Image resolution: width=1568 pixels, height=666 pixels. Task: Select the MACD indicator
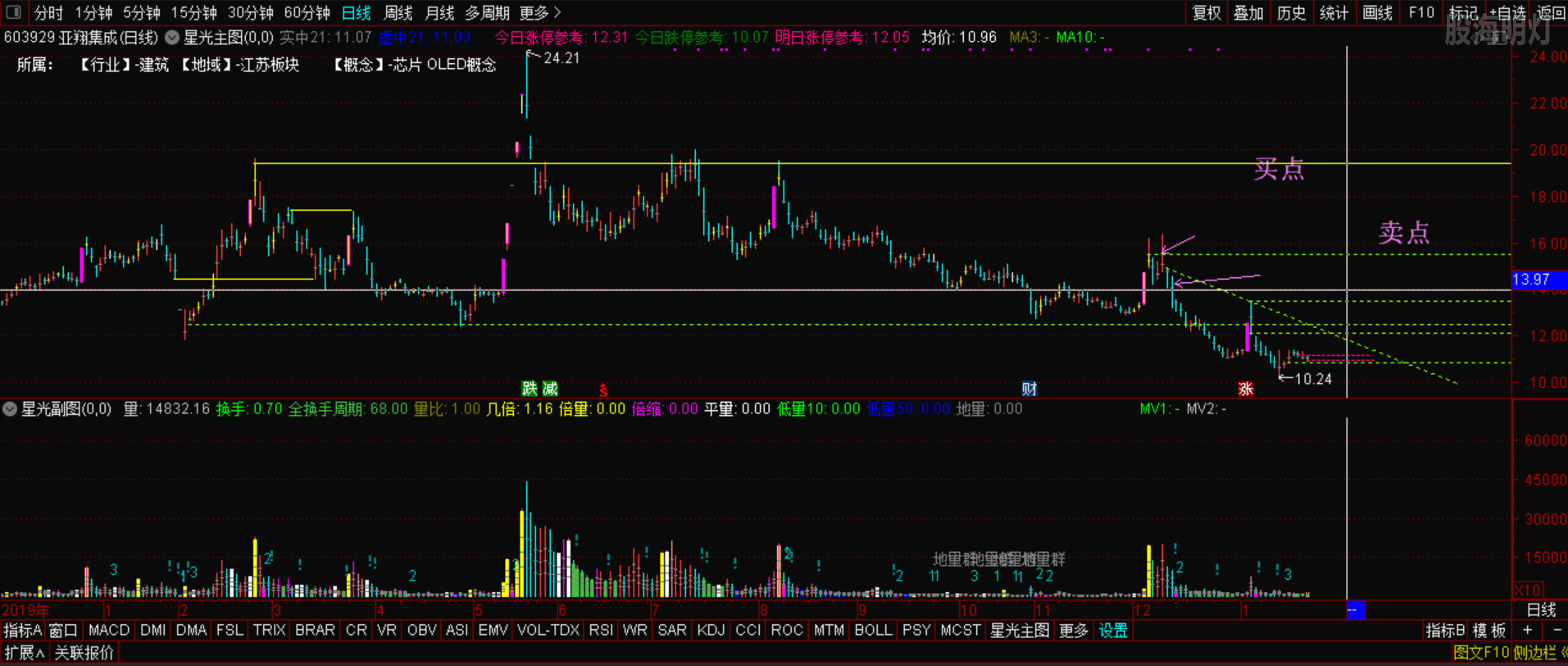pyautogui.click(x=109, y=630)
